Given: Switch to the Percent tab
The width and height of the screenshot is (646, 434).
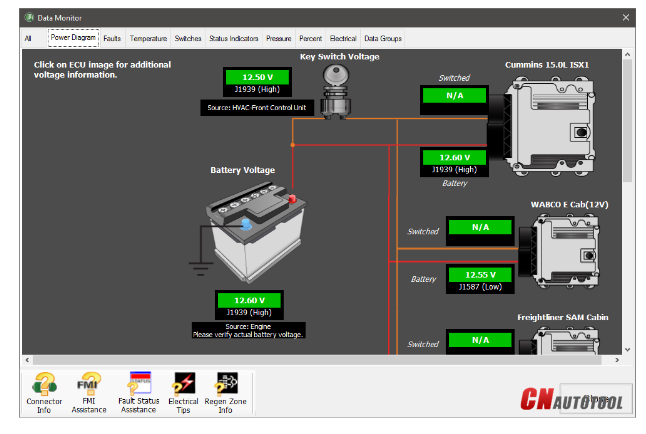Looking at the screenshot, I should [x=311, y=38].
